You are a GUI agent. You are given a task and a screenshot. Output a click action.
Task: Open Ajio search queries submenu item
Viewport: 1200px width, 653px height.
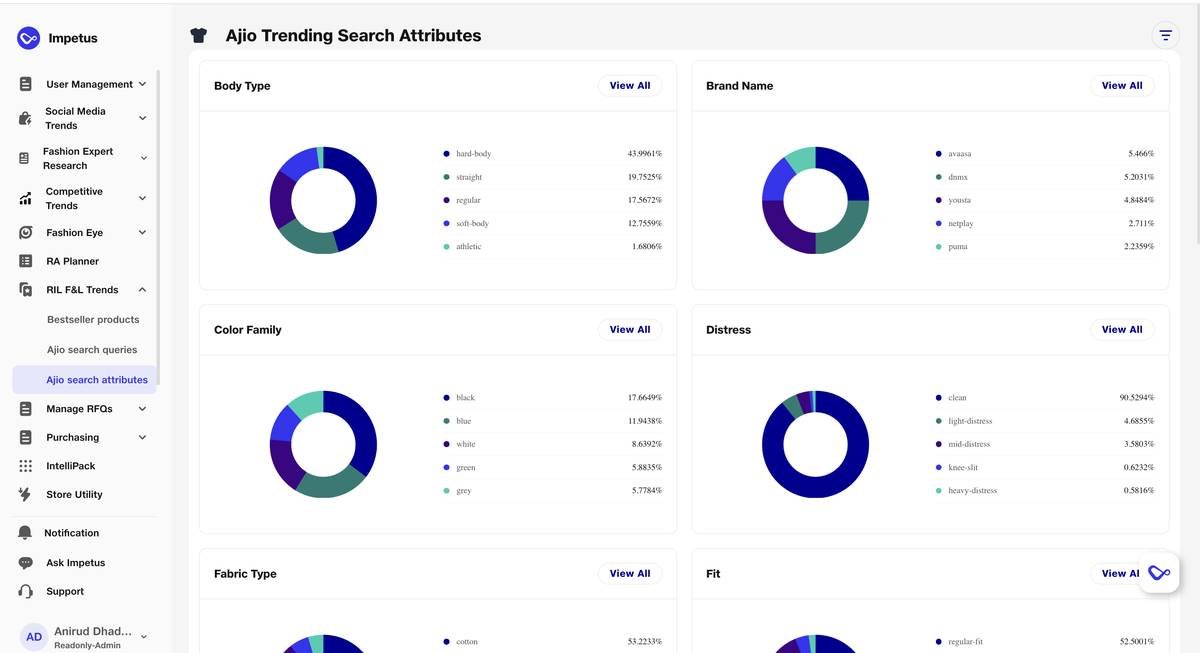click(x=92, y=350)
